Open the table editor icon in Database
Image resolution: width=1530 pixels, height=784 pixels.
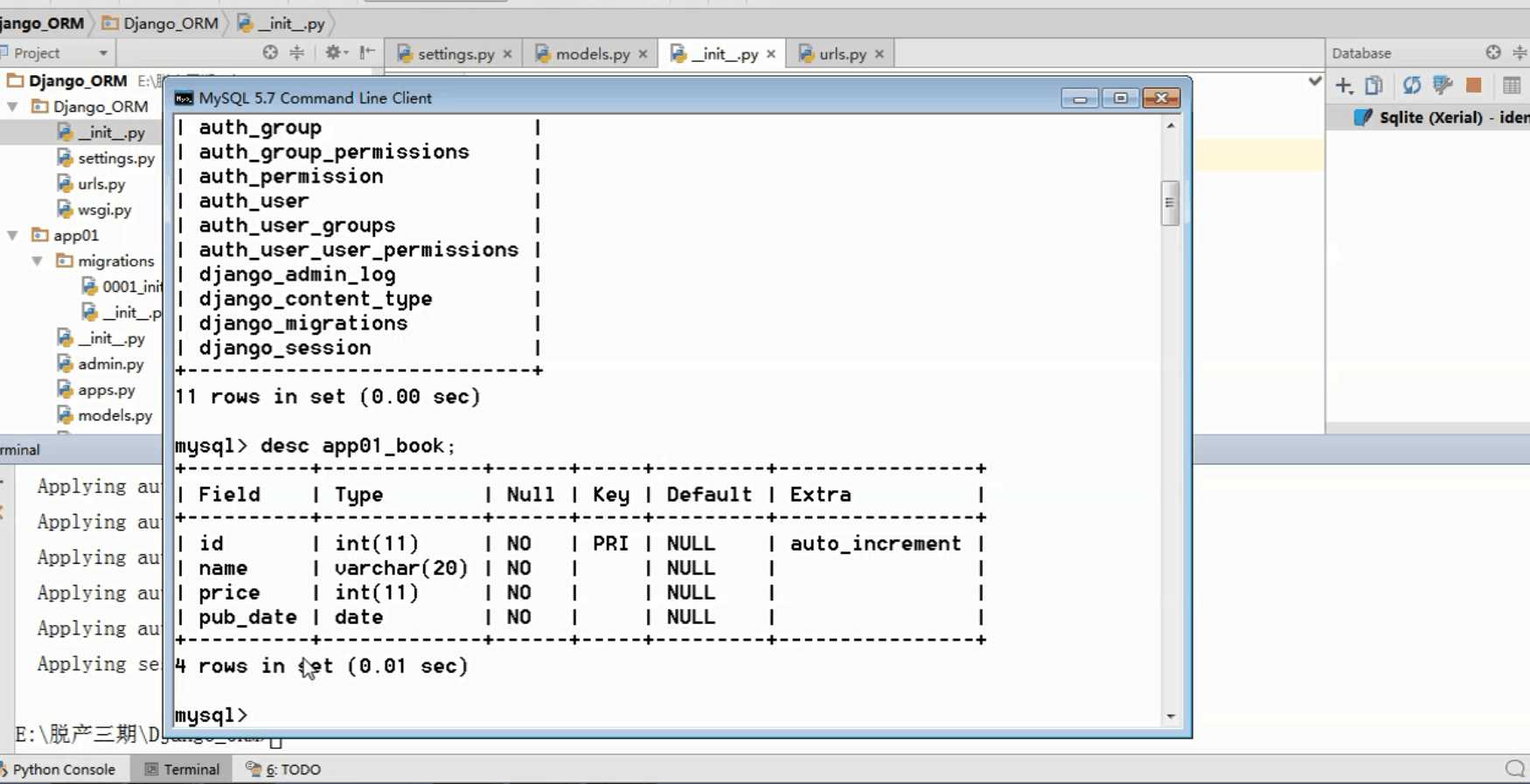pos(1512,85)
